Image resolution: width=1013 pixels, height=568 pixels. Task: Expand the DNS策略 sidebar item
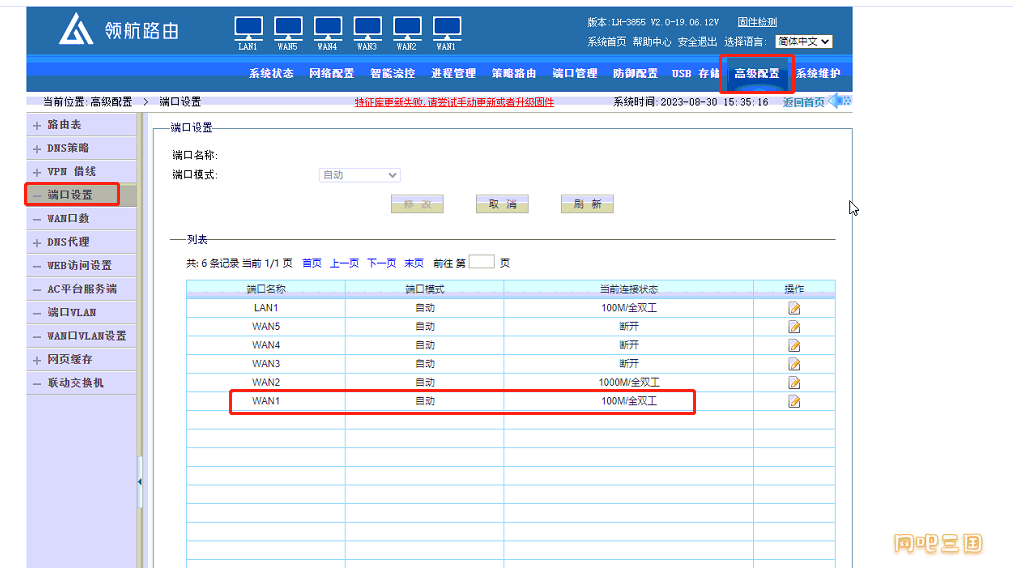point(37,149)
